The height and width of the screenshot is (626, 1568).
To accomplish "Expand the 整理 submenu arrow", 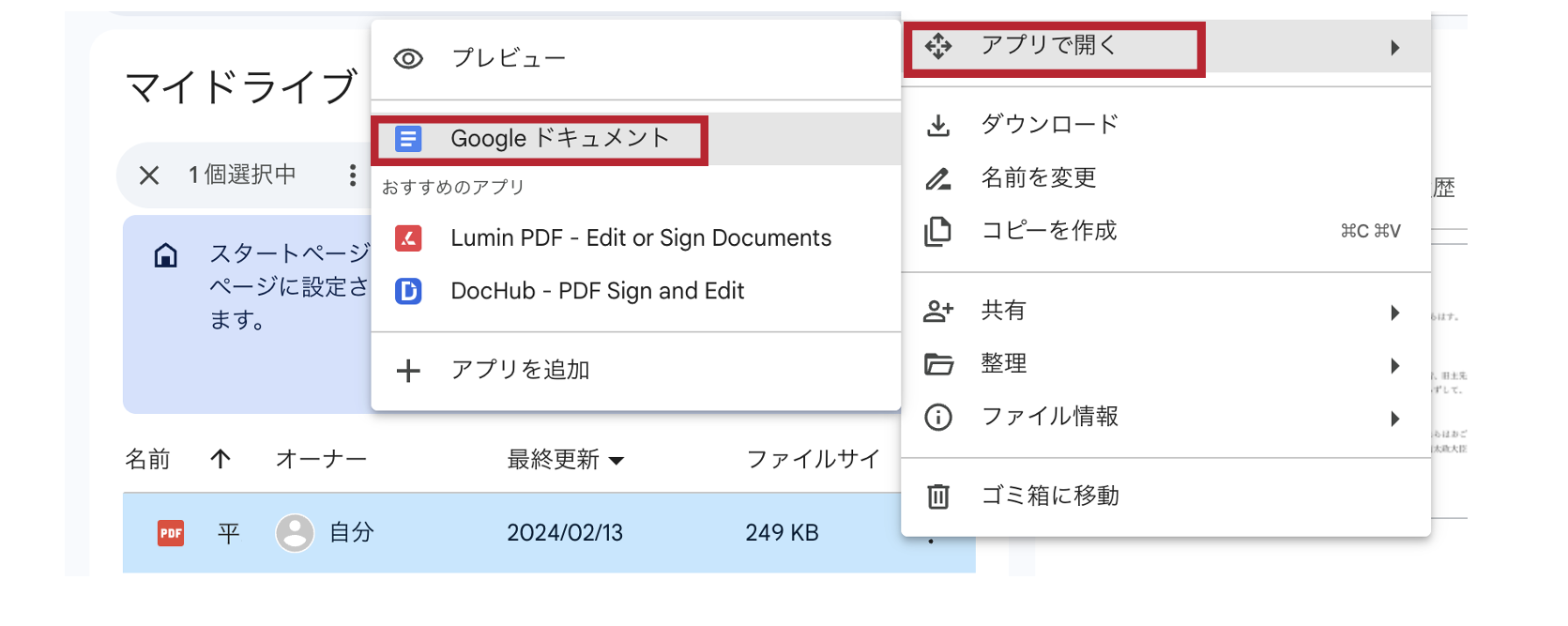I will point(1395,366).
